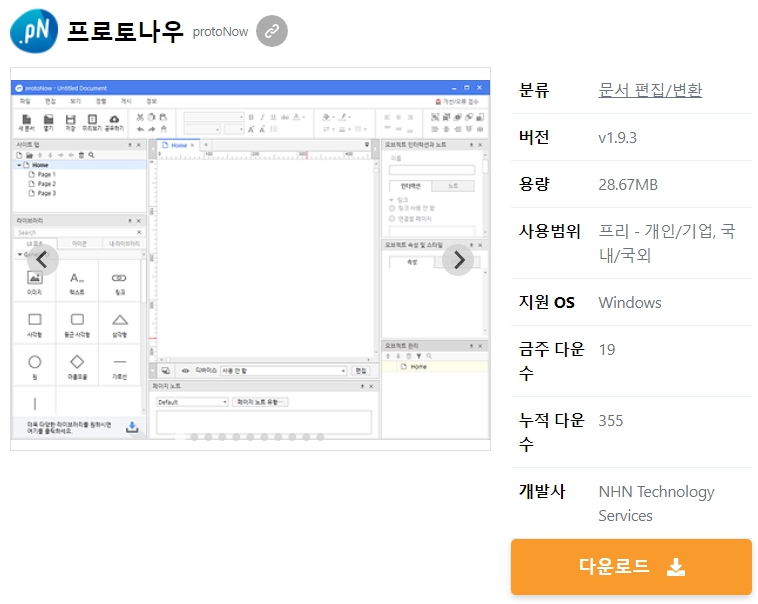Show the next screenshot with right arrow

458,260
